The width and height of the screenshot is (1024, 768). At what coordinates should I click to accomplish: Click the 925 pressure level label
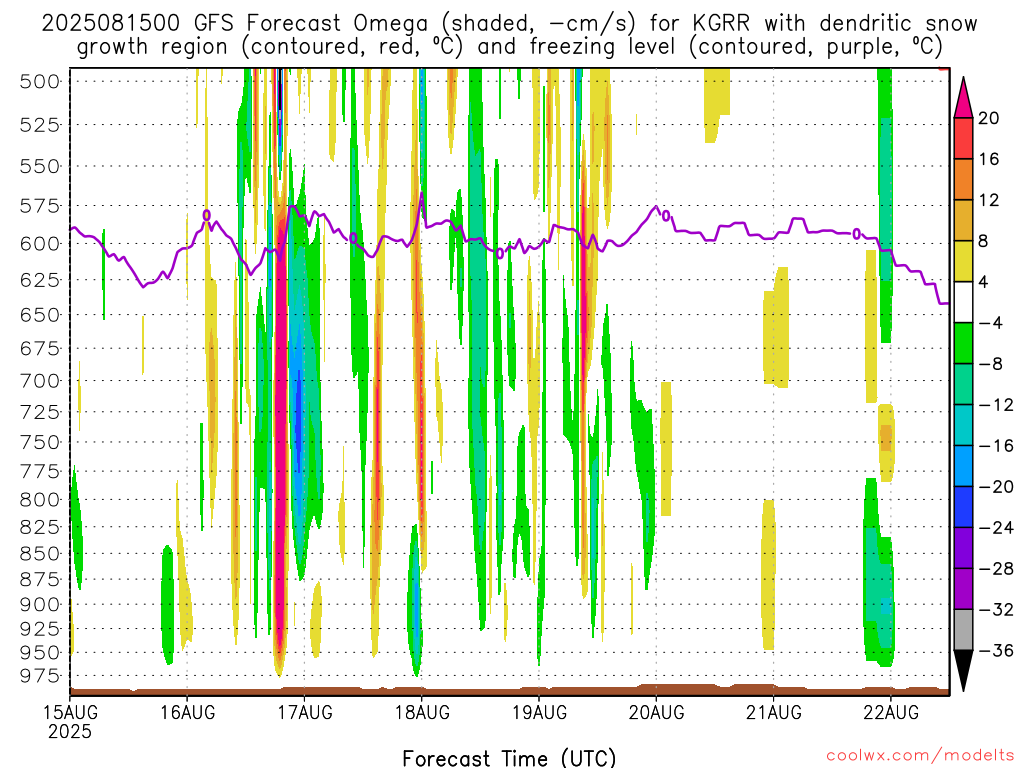point(40,629)
